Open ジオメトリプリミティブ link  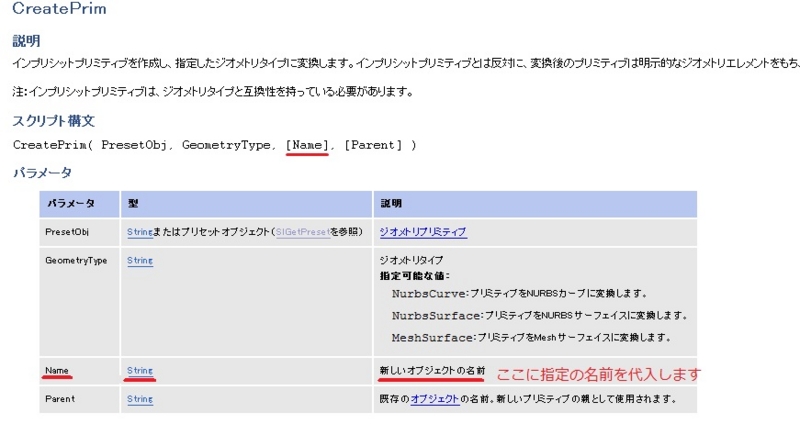pos(423,232)
